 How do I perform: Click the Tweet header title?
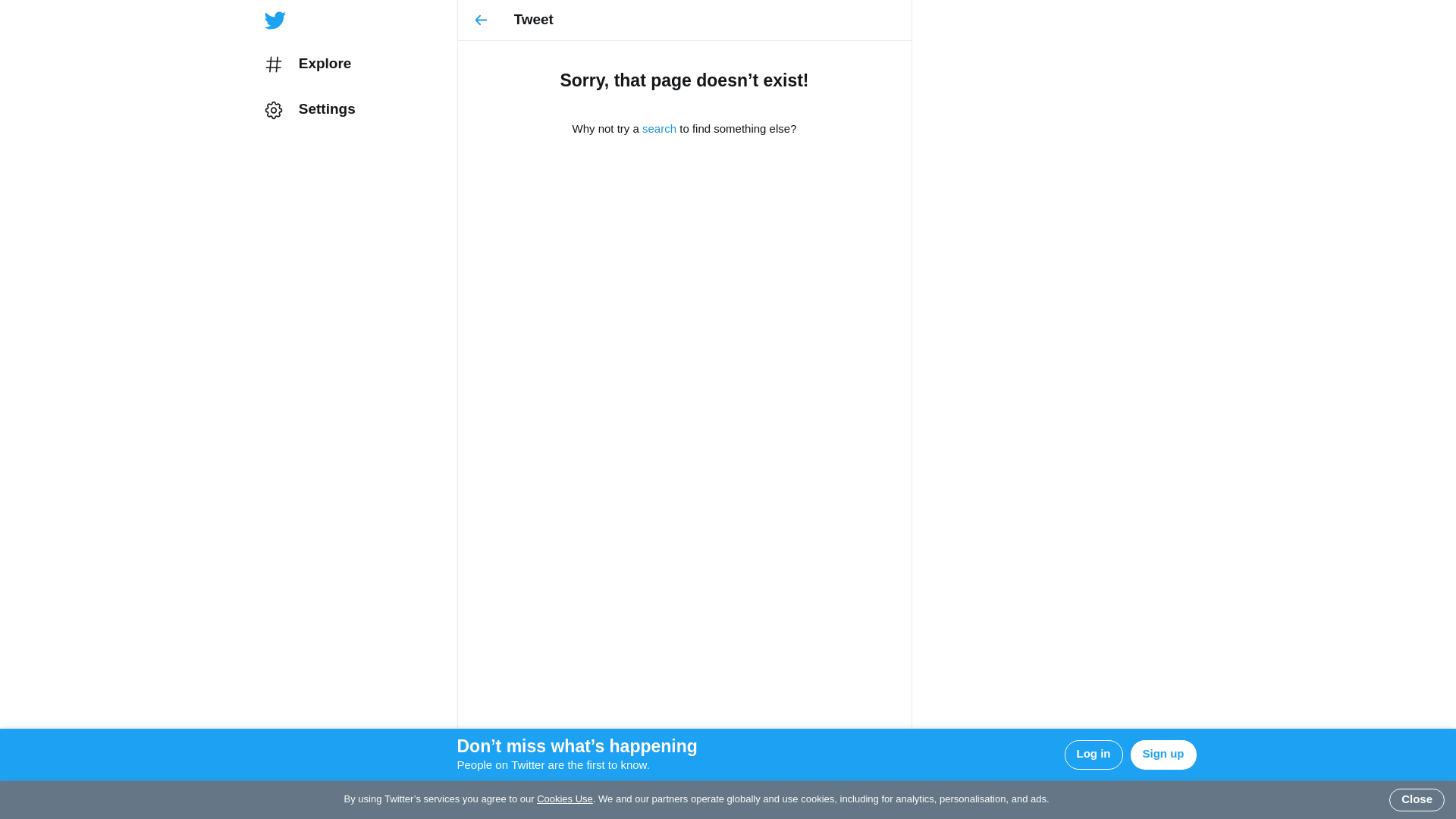tap(533, 20)
